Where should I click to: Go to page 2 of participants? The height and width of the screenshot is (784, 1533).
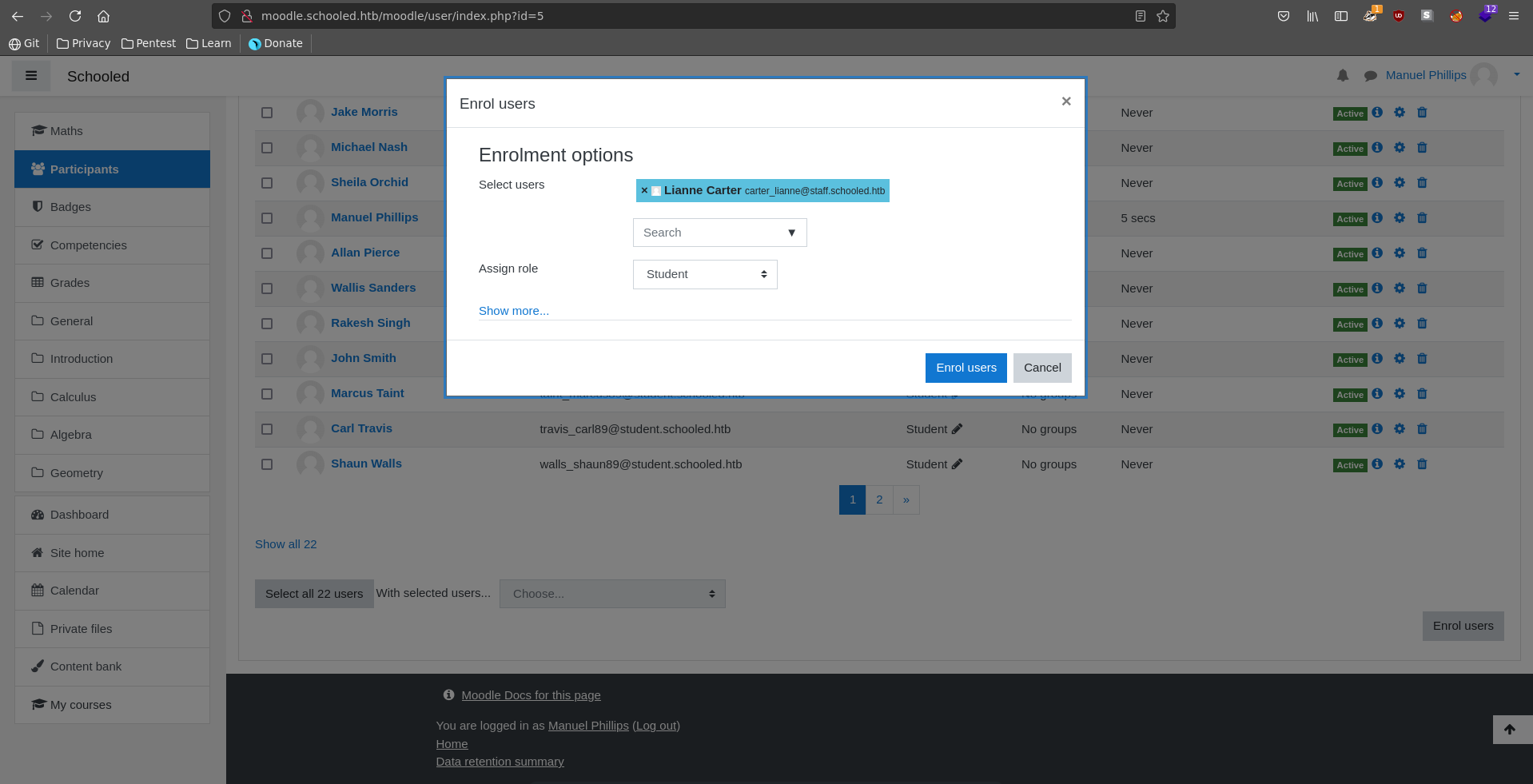(x=879, y=499)
